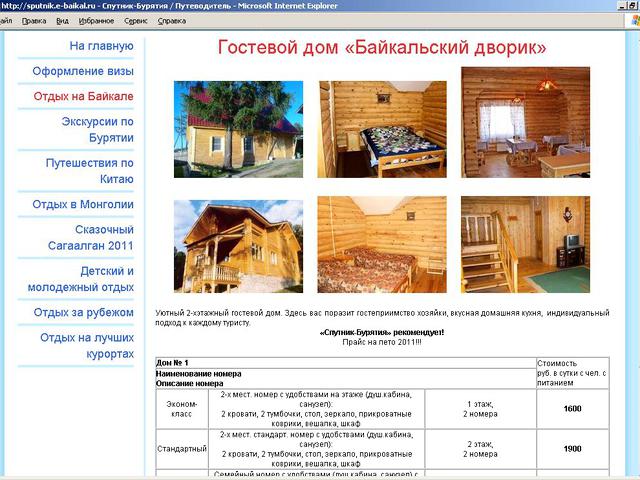Open the Избранное menu
This screenshot has height=480, width=640.
coord(96,21)
